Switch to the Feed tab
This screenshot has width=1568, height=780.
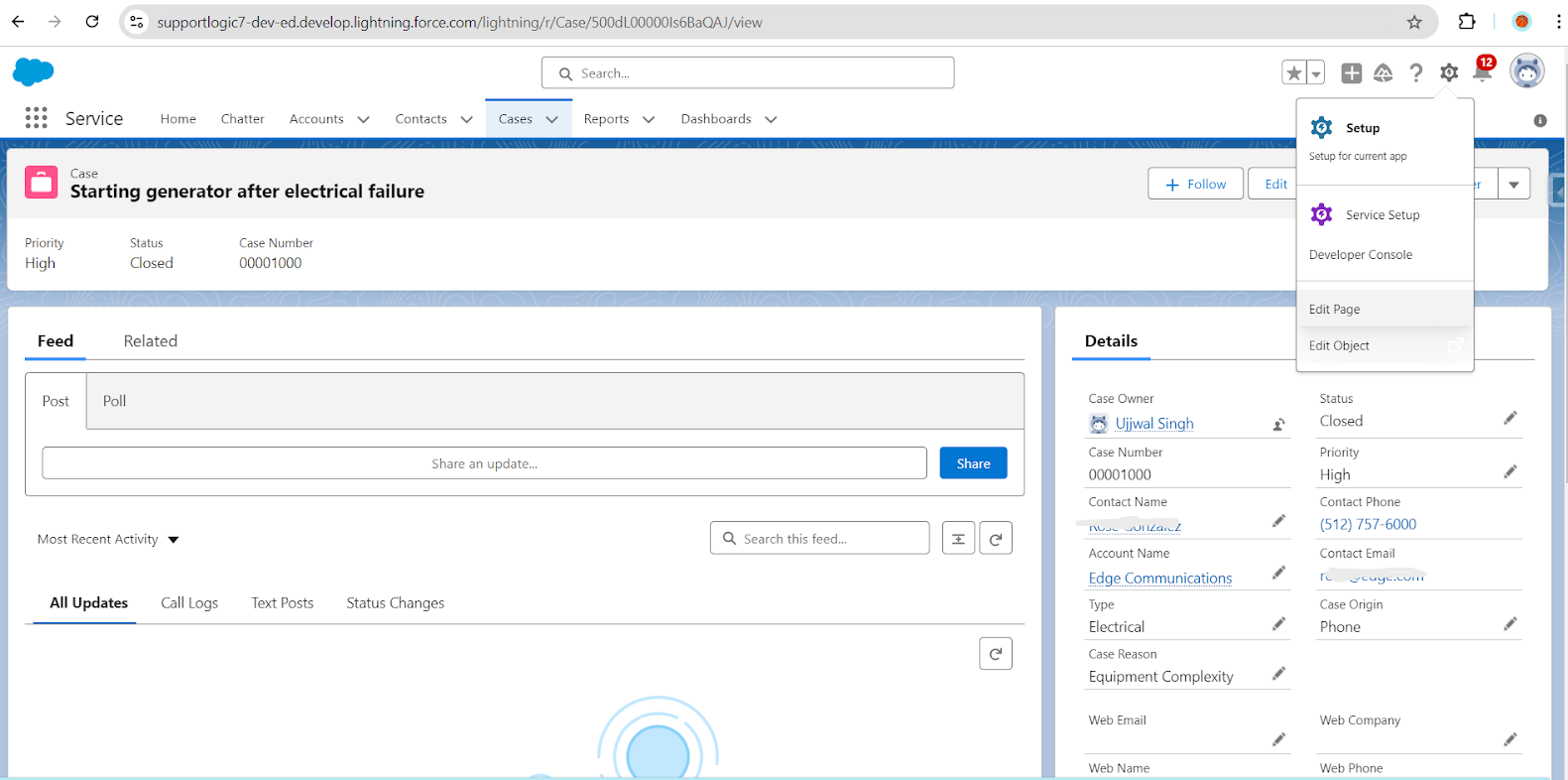click(x=56, y=340)
